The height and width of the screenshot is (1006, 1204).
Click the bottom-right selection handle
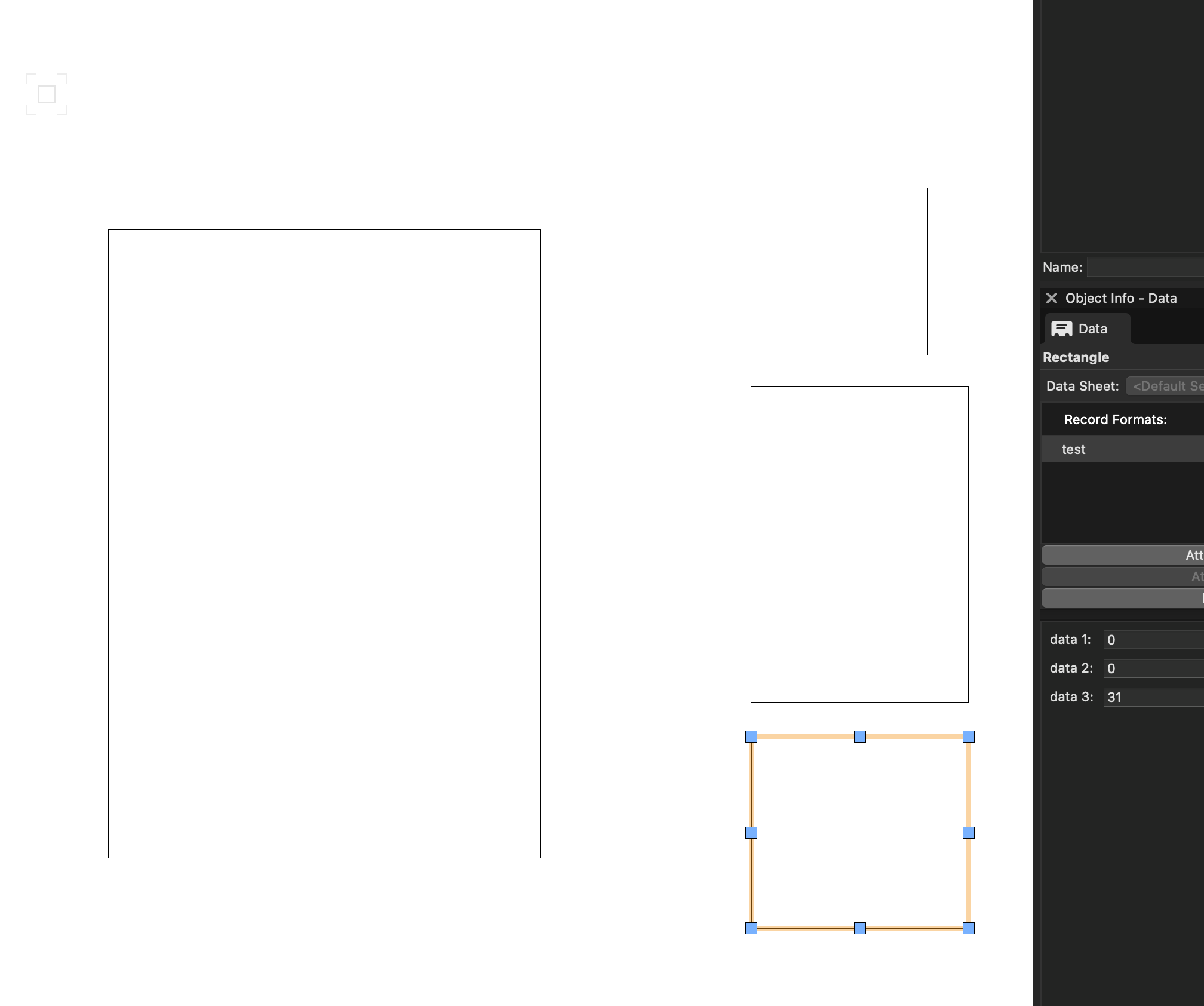[969, 928]
